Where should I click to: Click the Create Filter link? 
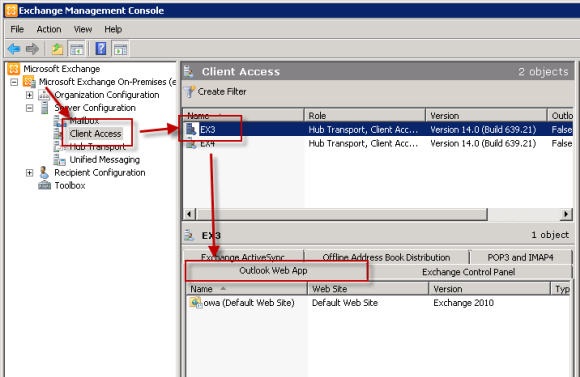[x=222, y=91]
